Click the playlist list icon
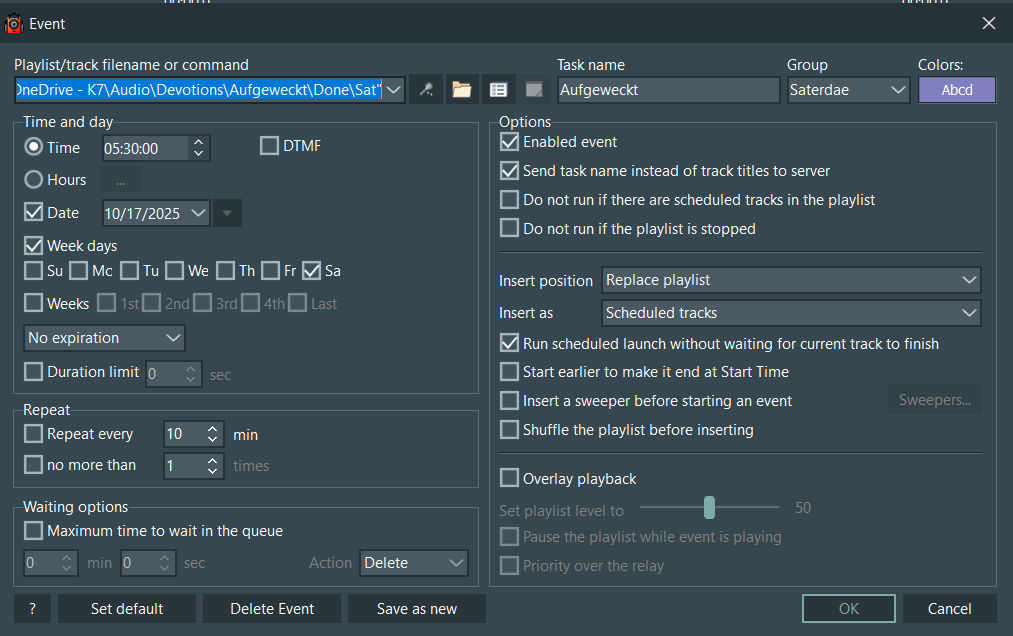Viewport: 1013px width, 636px height. pos(498,90)
